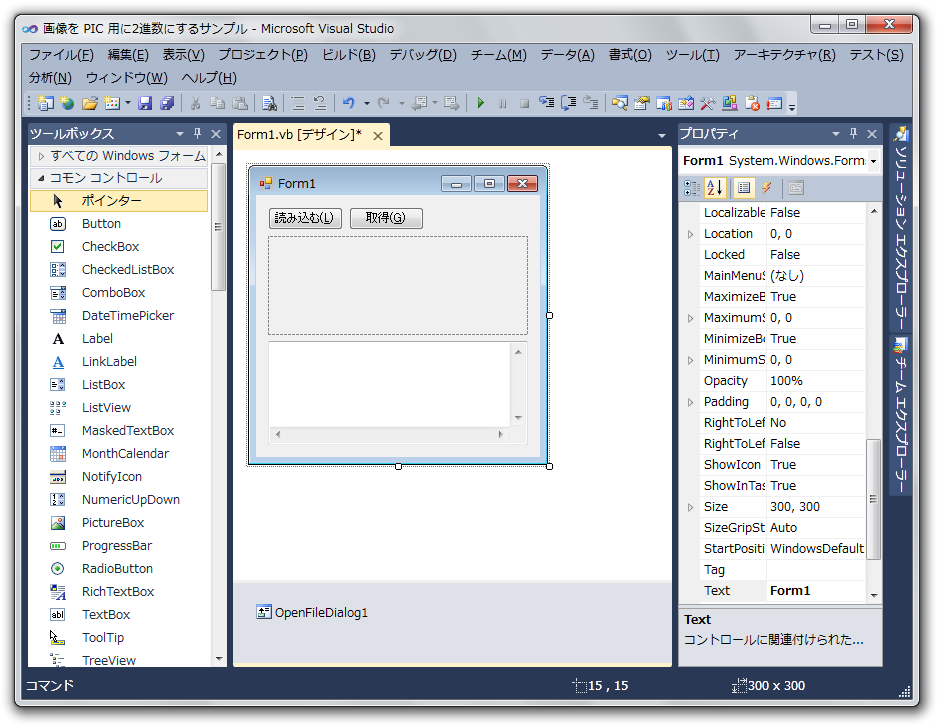Select the ポインター tool in Toolbox
This screenshot has width=938, height=725.
pos(118,201)
